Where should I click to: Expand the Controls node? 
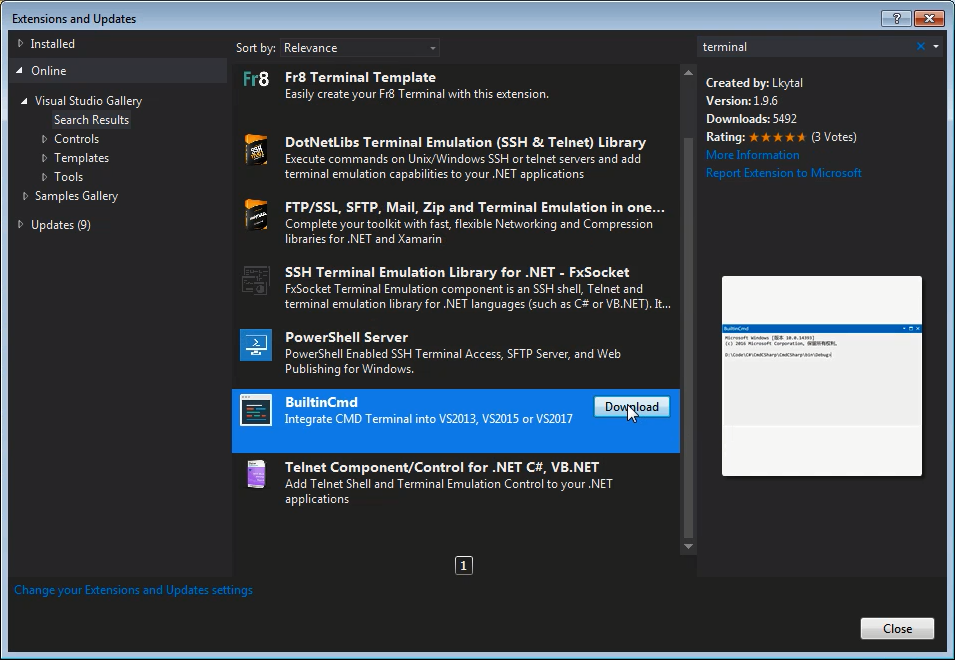coord(44,139)
